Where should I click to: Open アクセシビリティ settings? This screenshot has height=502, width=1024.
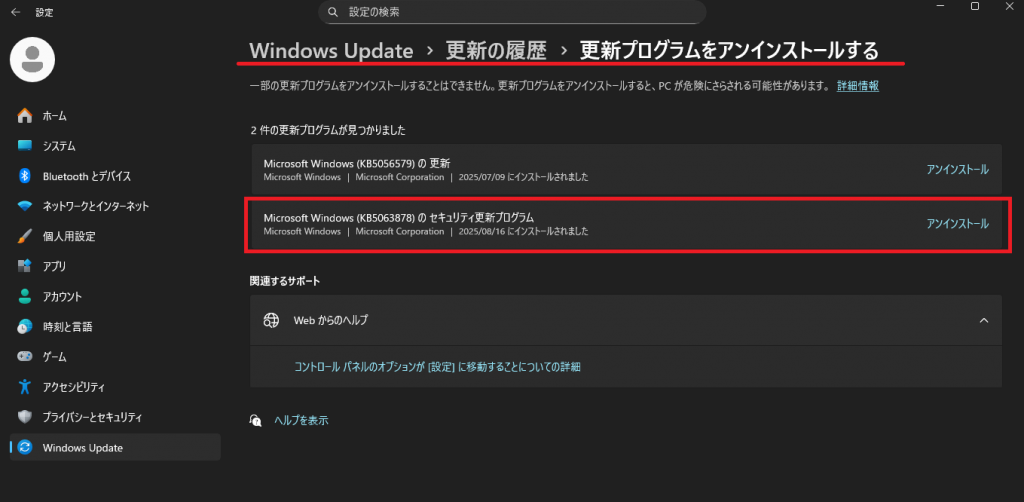[115, 387]
